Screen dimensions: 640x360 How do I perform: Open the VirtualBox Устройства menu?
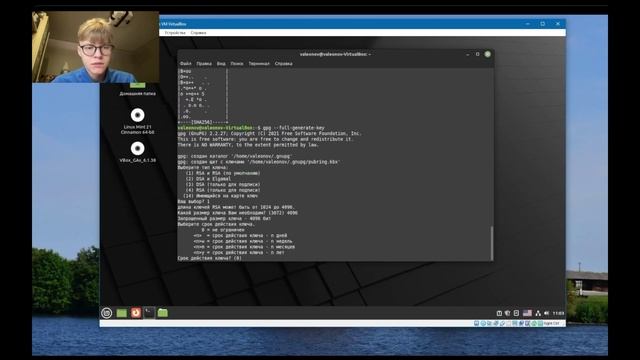click(x=175, y=33)
